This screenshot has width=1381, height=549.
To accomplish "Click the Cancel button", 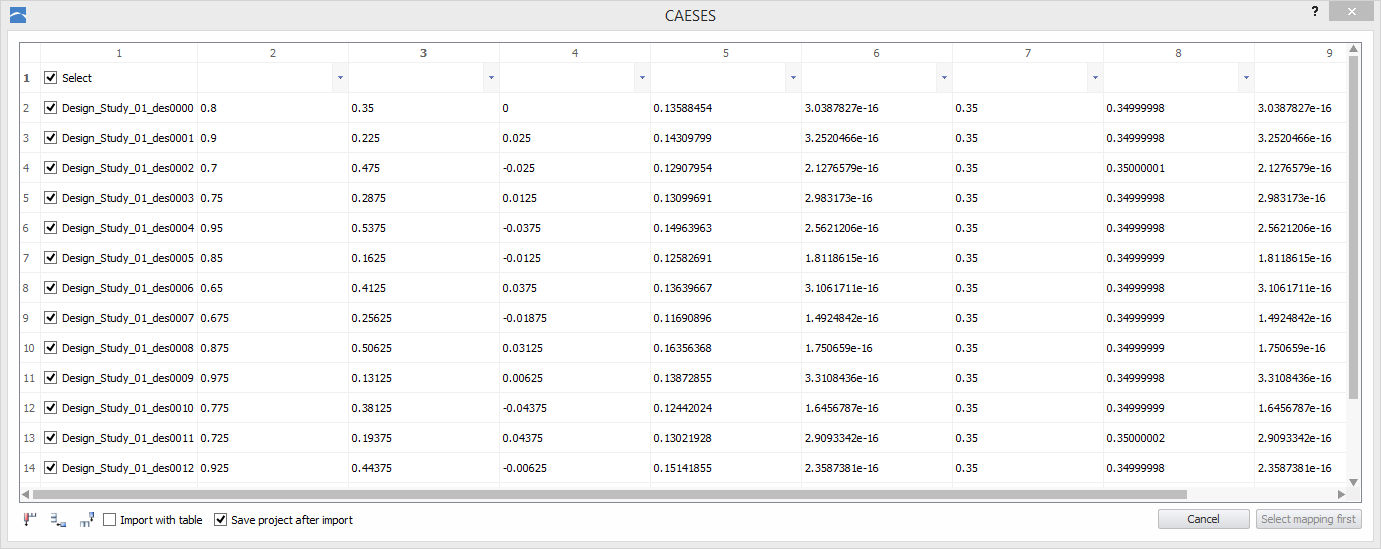I will click(x=1203, y=519).
